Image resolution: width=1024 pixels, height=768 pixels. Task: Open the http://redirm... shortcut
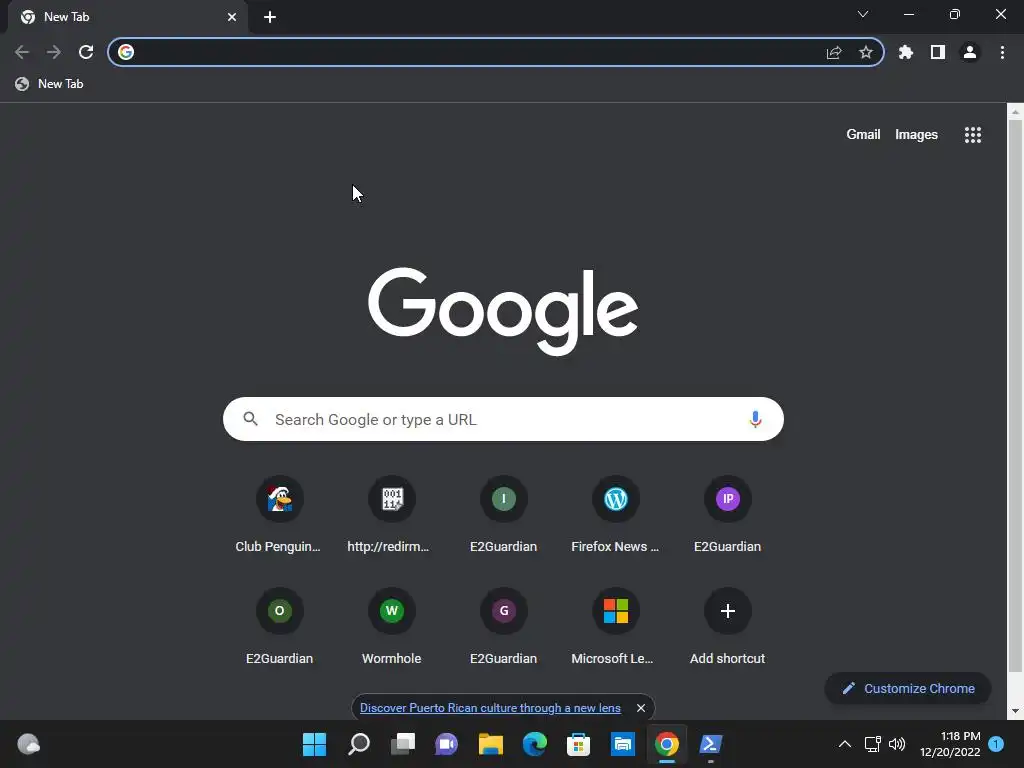click(391, 515)
